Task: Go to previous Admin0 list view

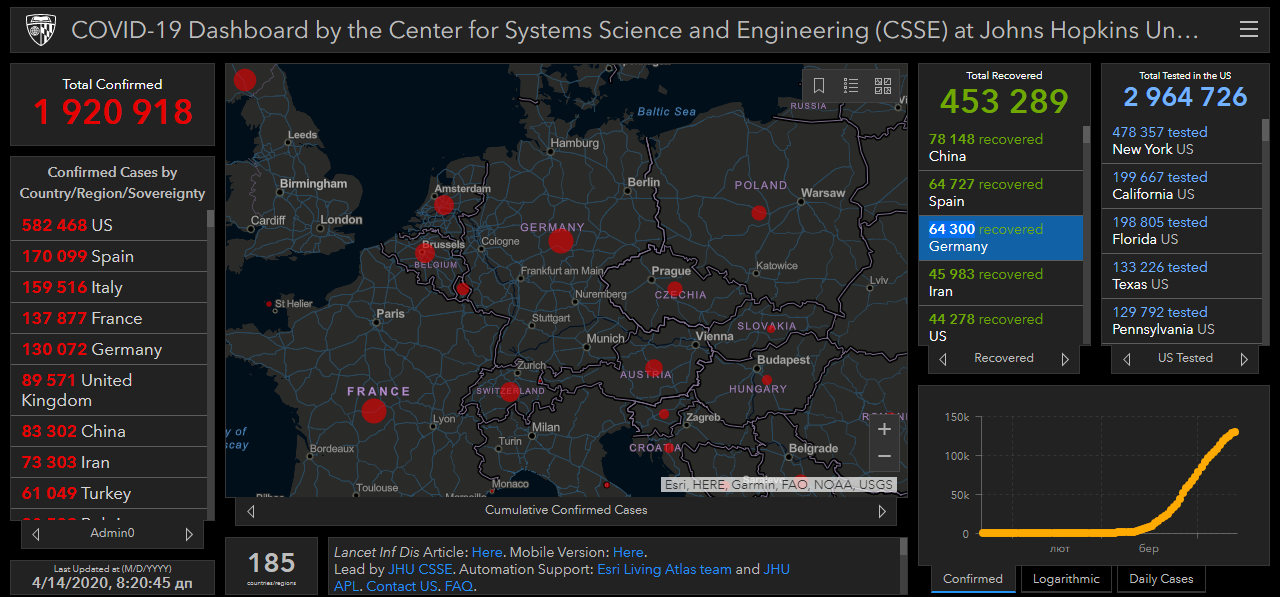Action: pos(36,534)
